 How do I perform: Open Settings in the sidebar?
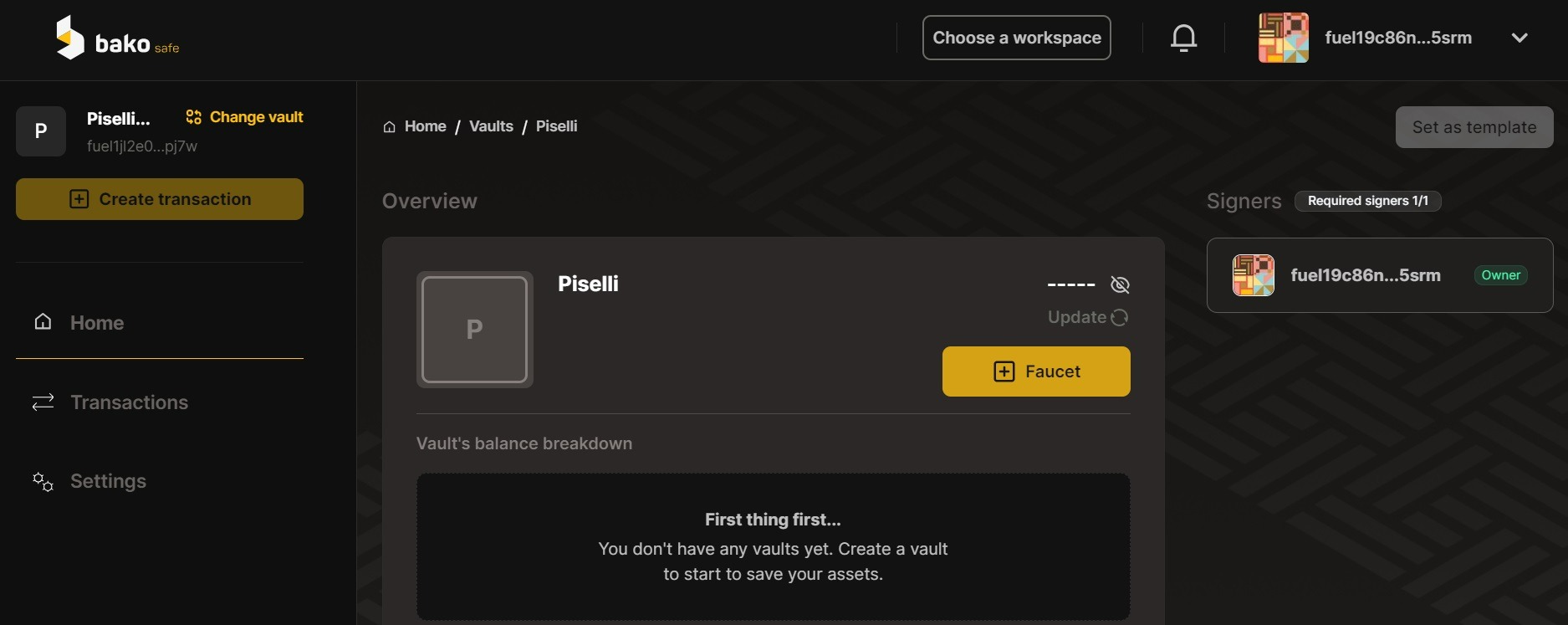tap(108, 481)
